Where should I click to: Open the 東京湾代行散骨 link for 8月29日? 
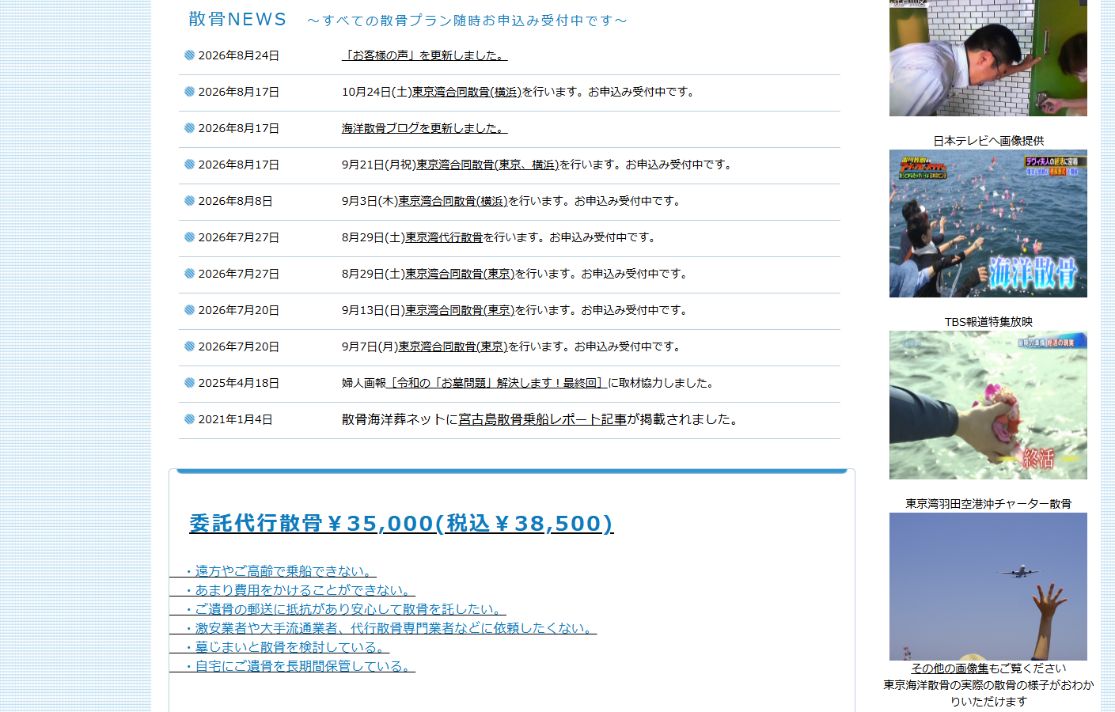click(444, 237)
